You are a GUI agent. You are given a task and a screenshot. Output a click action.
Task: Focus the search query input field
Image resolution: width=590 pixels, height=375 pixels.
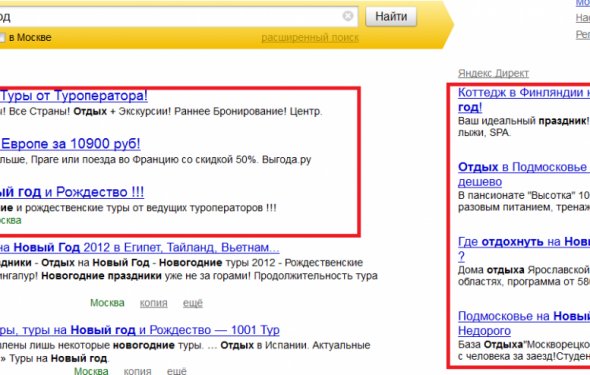(179, 17)
